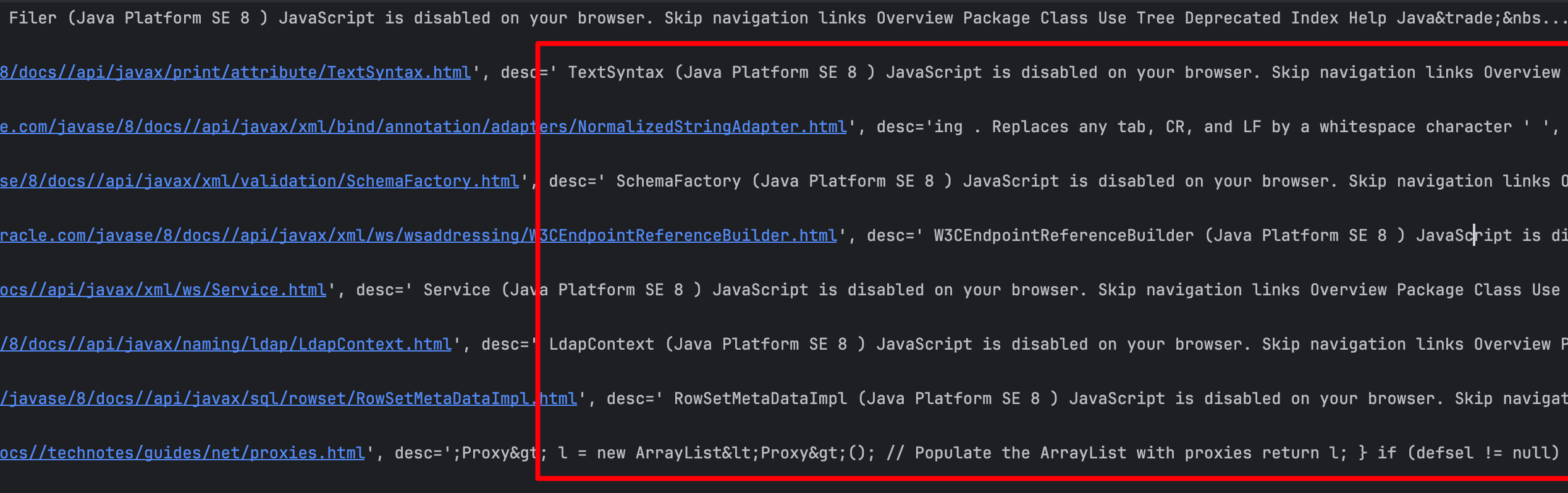Open the net/proxies.html technotes link
Viewport: 1568px width, 493px height.
[182, 453]
